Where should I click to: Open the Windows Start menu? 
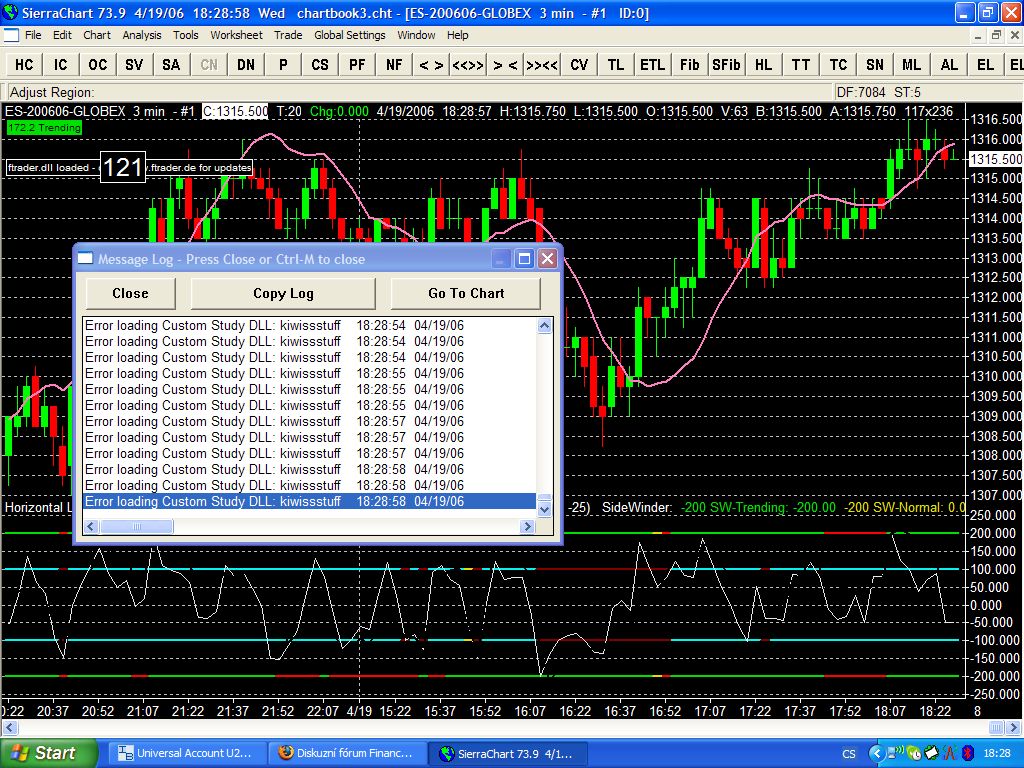tap(49, 753)
